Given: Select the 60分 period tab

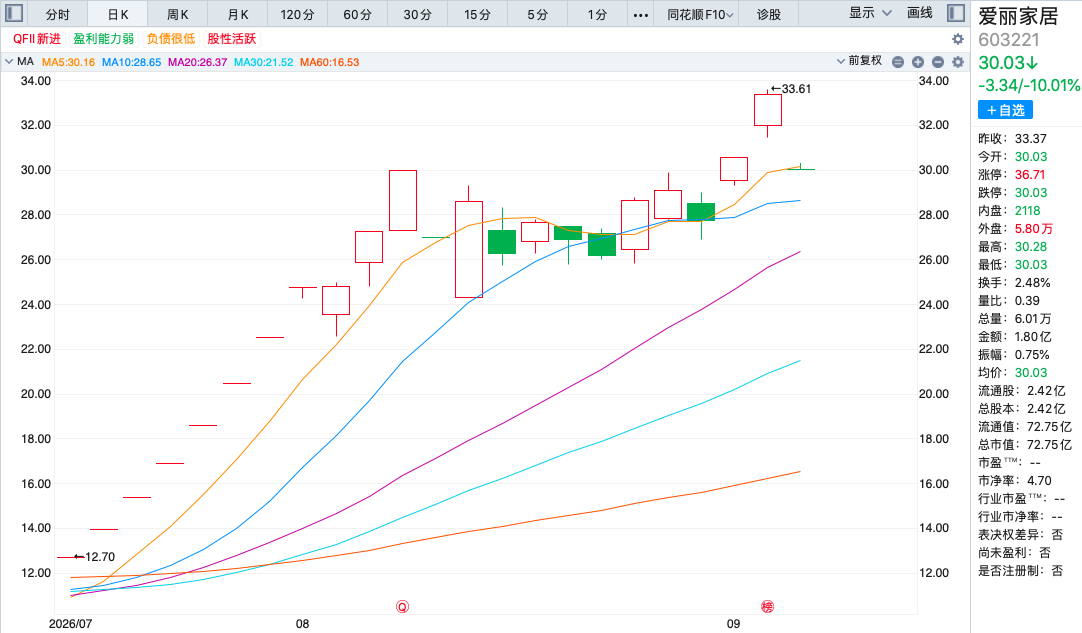Looking at the screenshot, I should coord(357,14).
